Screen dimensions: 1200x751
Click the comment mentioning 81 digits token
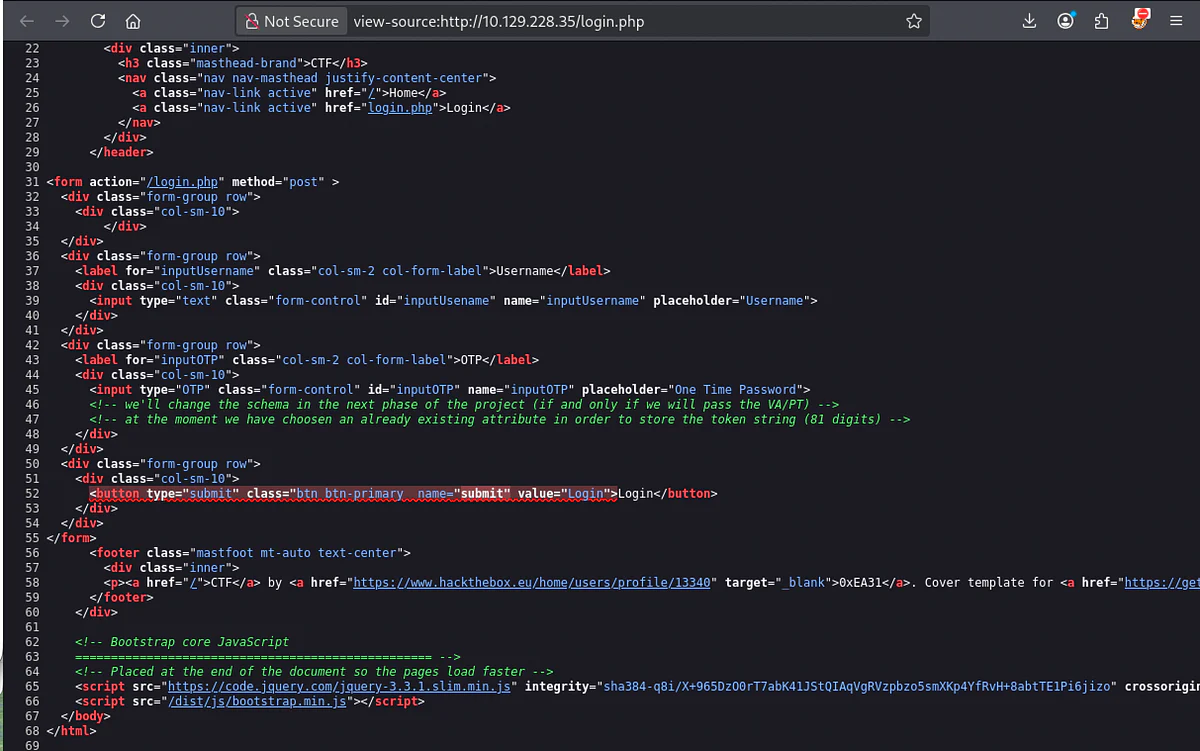(500, 419)
